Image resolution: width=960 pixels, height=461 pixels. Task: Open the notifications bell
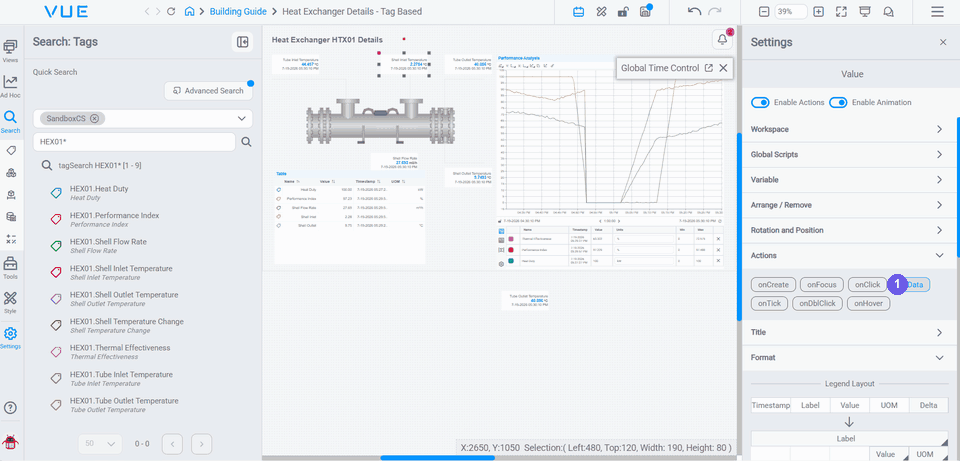pos(722,39)
